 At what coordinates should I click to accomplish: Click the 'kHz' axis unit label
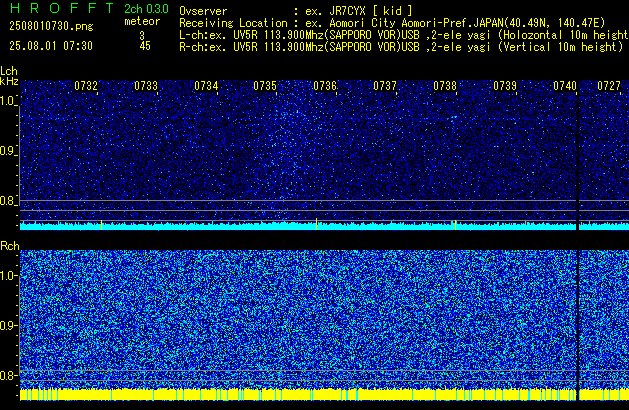coord(9,81)
